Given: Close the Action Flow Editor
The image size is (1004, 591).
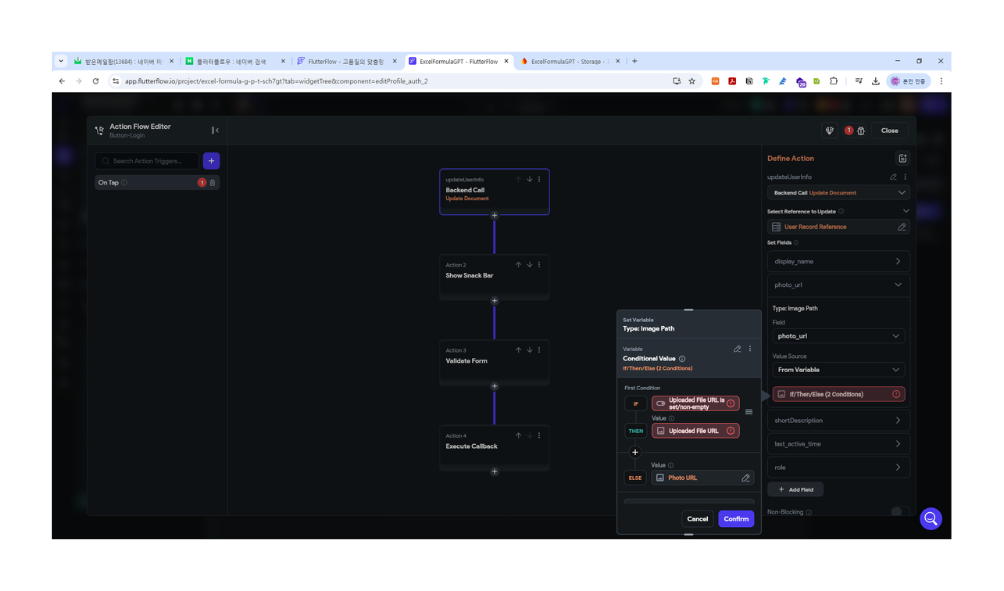Looking at the screenshot, I should point(889,131).
